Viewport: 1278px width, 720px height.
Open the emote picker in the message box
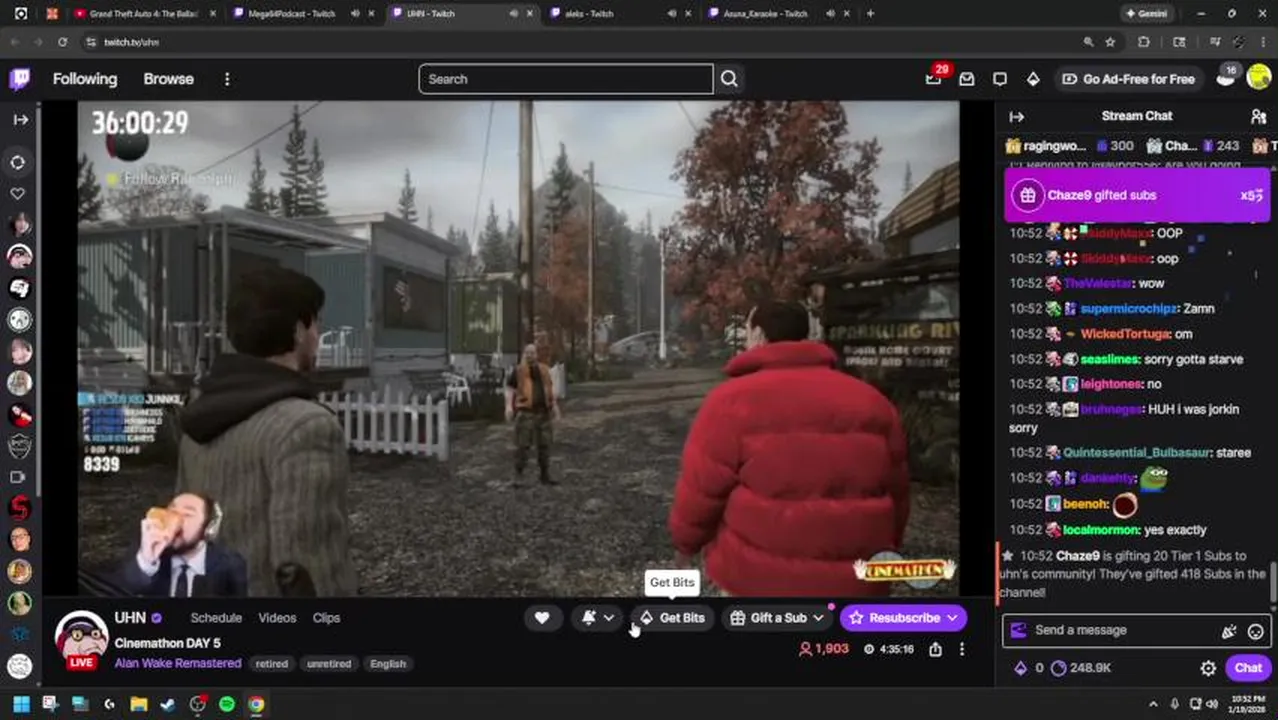click(1256, 631)
